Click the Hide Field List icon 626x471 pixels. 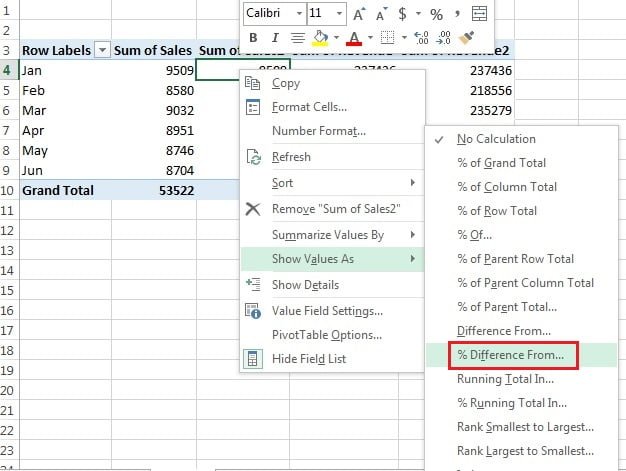(x=253, y=358)
